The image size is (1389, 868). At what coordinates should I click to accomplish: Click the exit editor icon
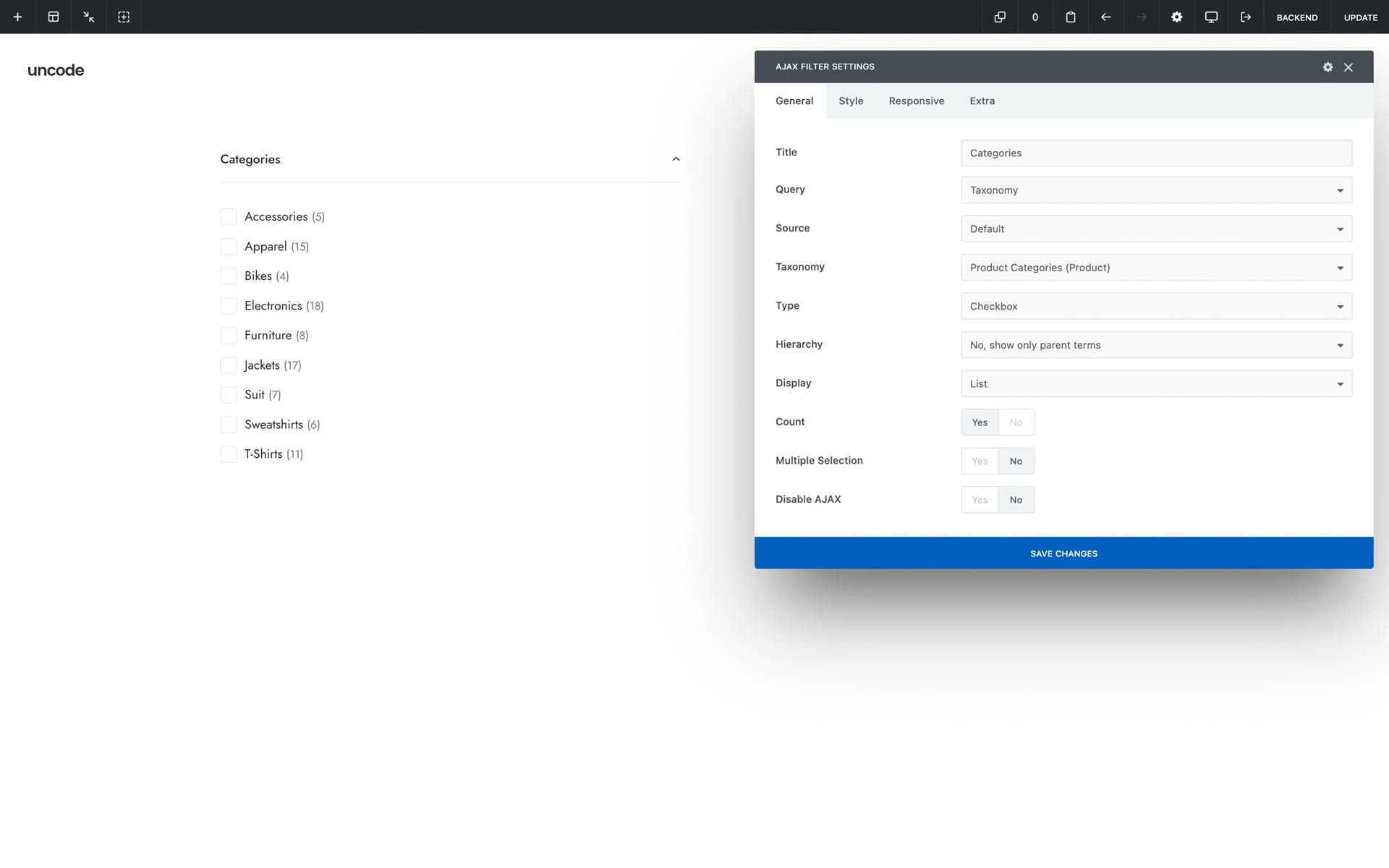point(1245,17)
